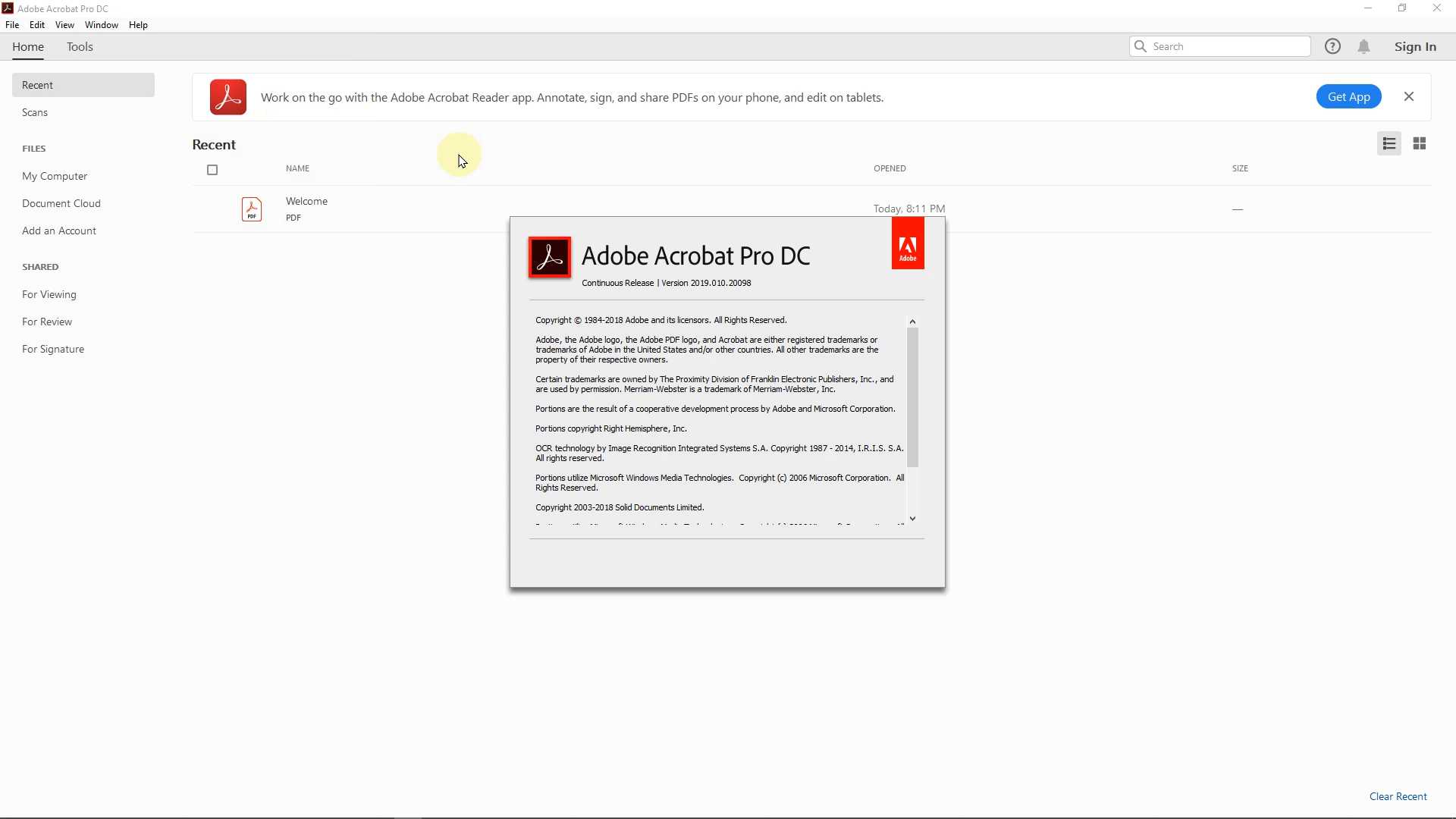This screenshot has width=1456, height=819.
Task: Click the Acrobat Reader app banner icon
Action: click(x=228, y=97)
